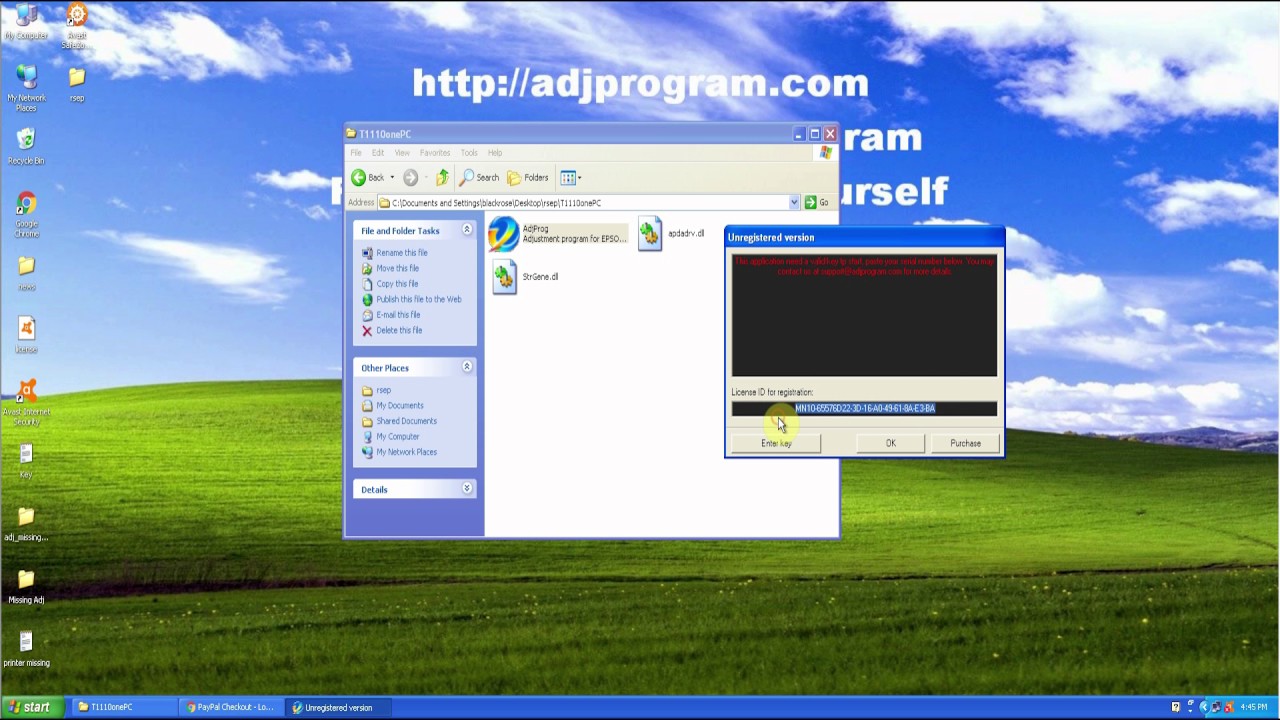The image size is (1280, 720).
Task: Collapse the Other Places panel
Action: [x=466, y=367]
